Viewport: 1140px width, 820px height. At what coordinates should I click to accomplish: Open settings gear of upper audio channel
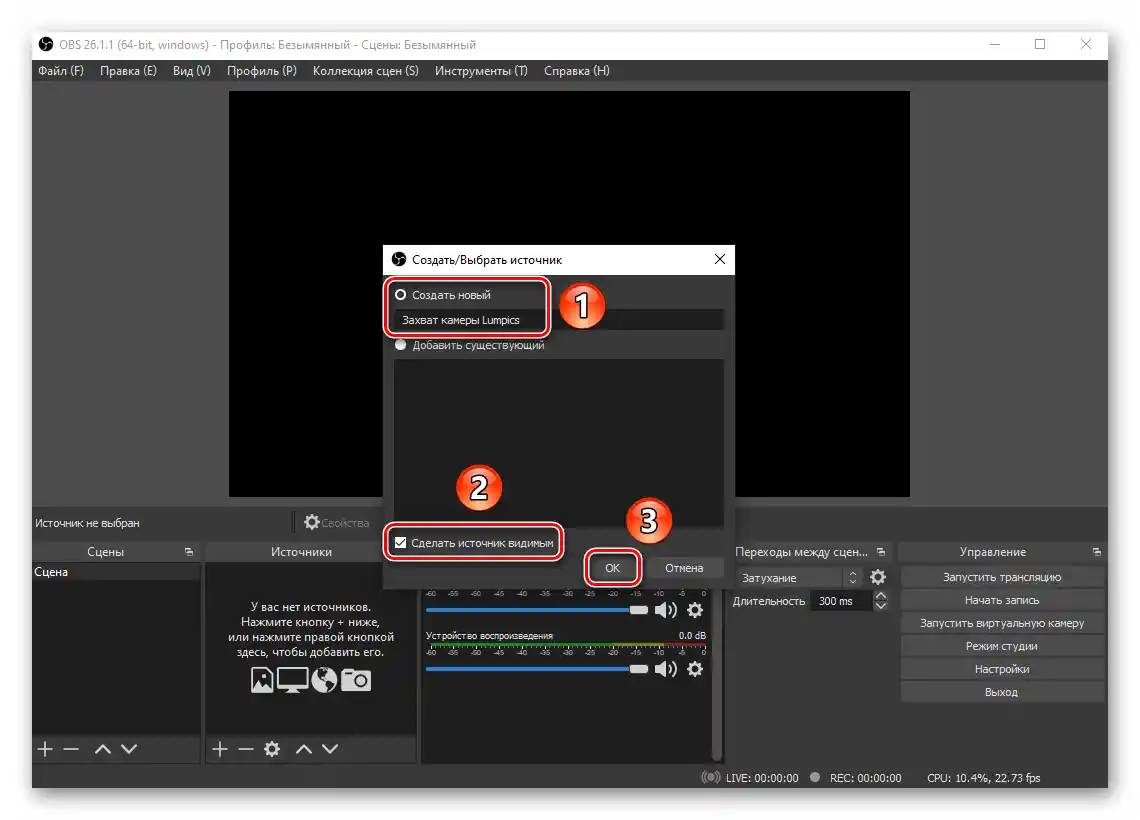[695, 610]
